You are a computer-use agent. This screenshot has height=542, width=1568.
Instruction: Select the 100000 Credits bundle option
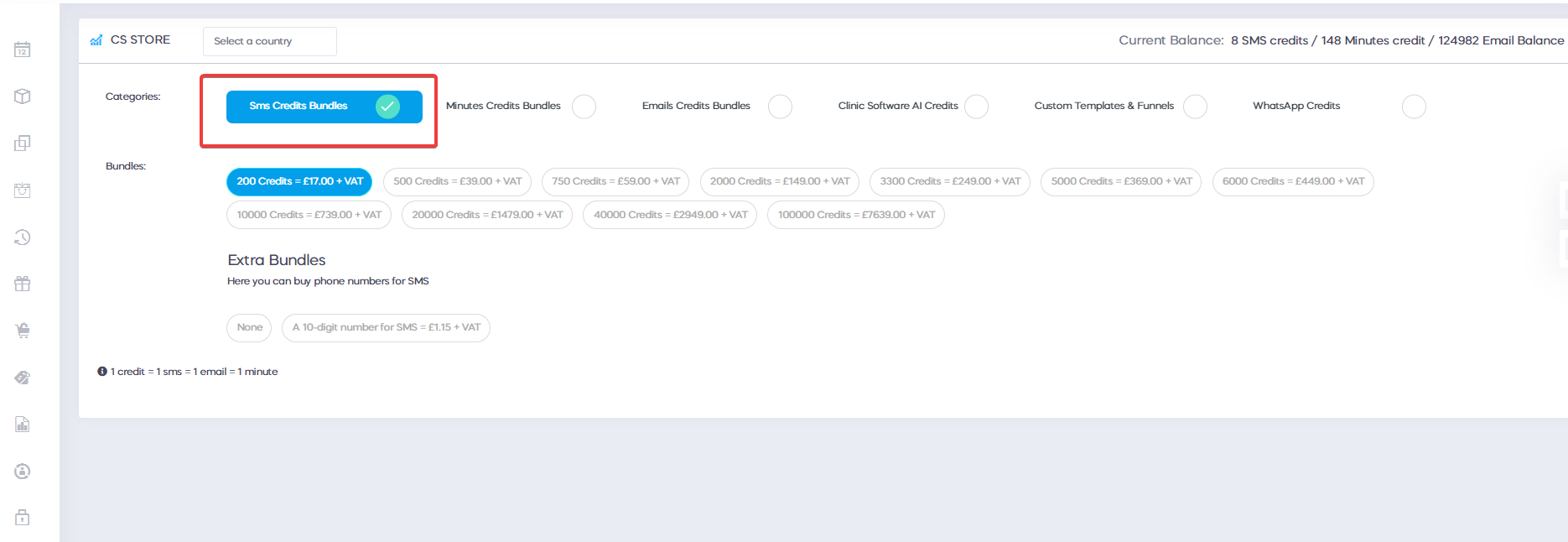click(x=855, y=215)
